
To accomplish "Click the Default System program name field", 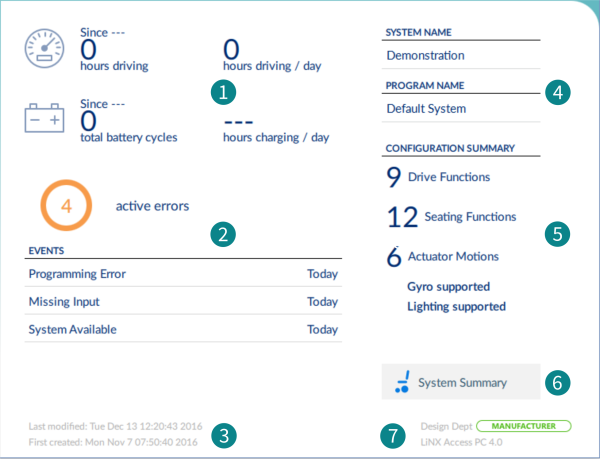I will 461,109.
